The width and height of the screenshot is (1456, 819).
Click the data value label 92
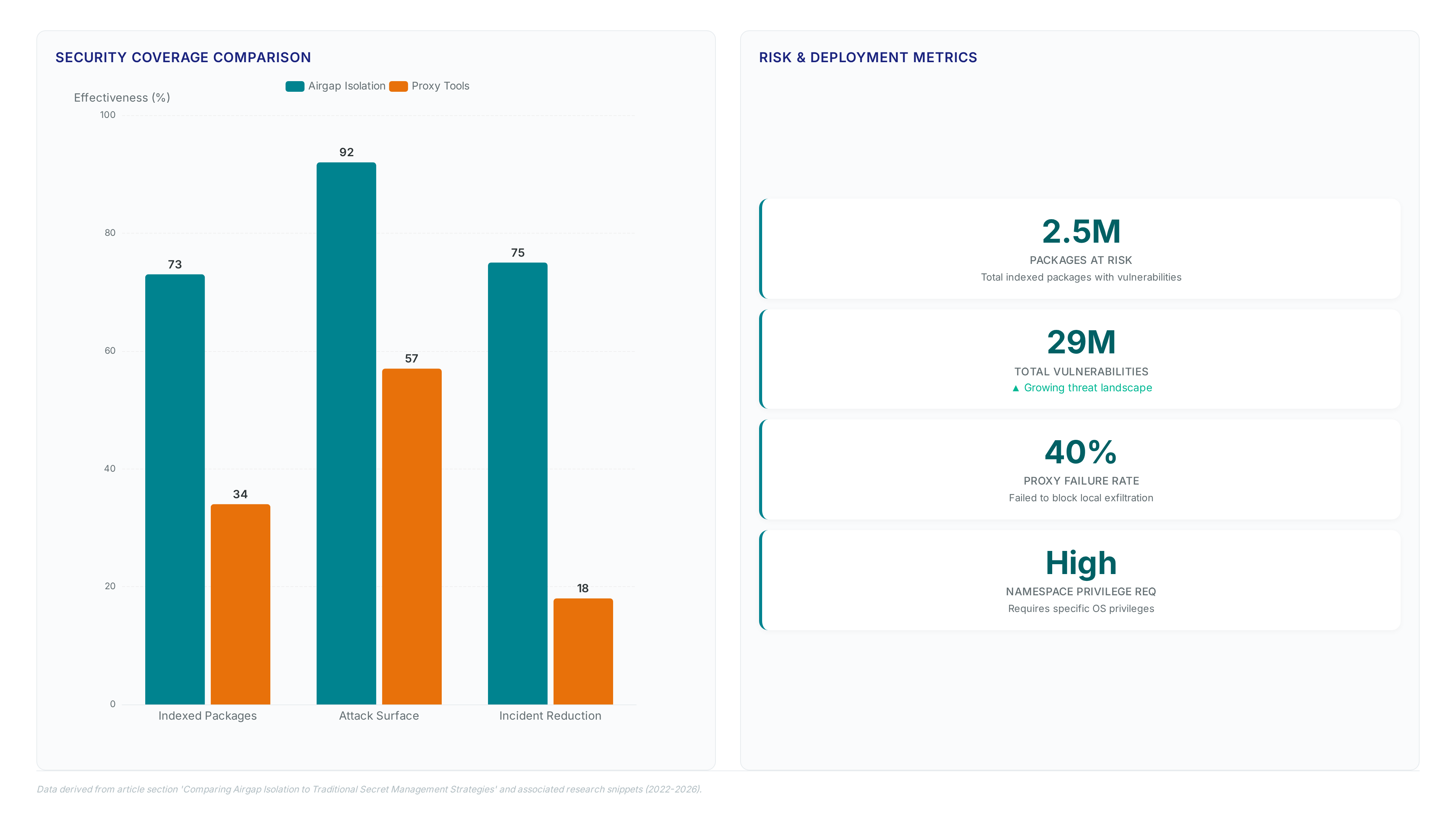pyautogui.click(x=347, y=152)
